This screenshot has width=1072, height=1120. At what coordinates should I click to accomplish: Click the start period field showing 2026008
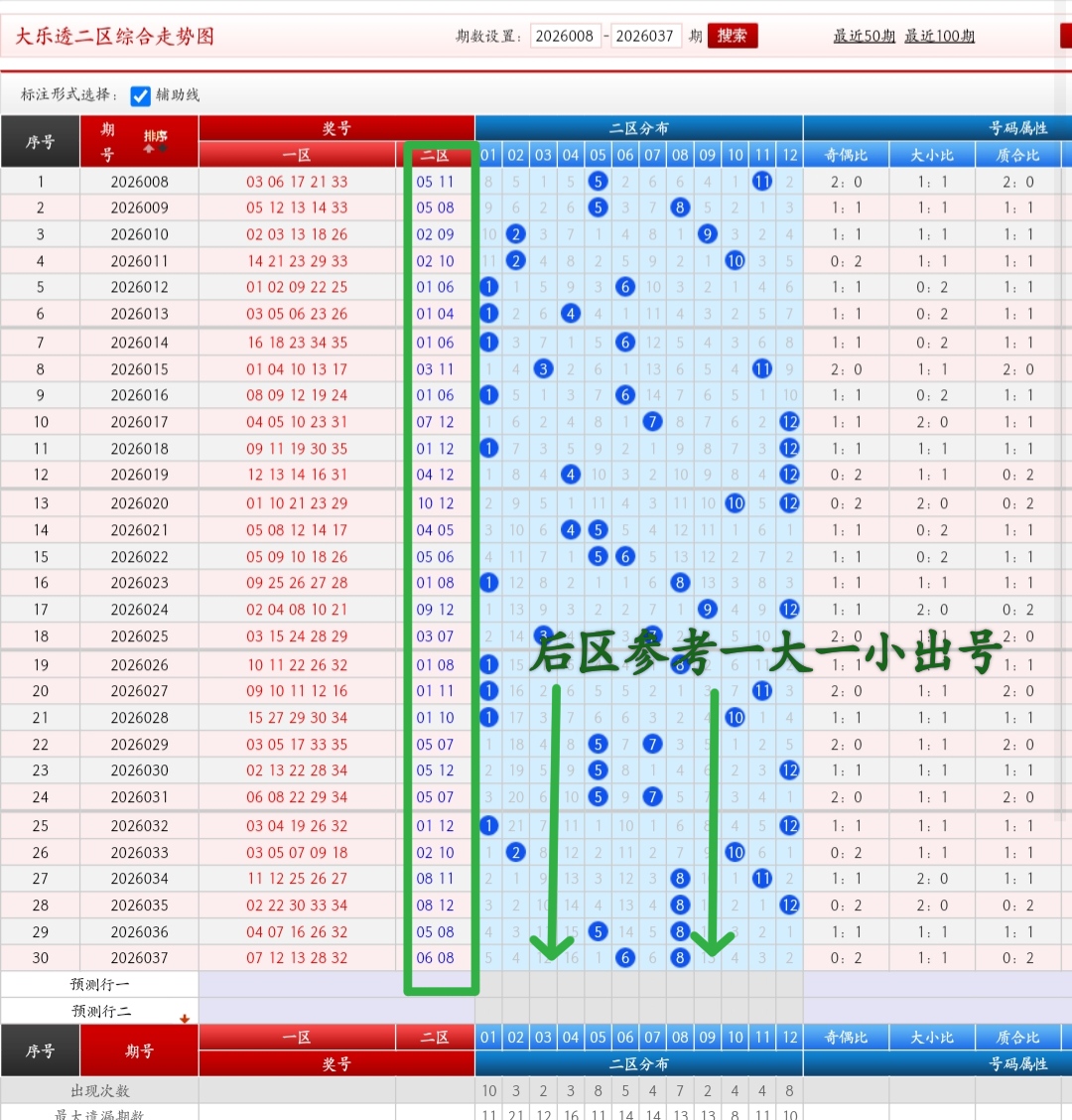(x=565, y=36)
